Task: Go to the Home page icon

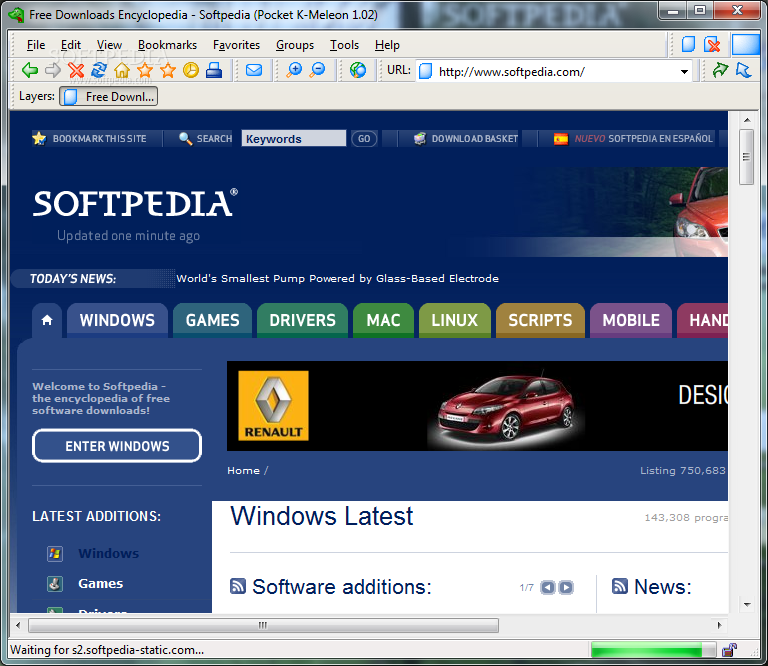Action: (x=122, y=71)
